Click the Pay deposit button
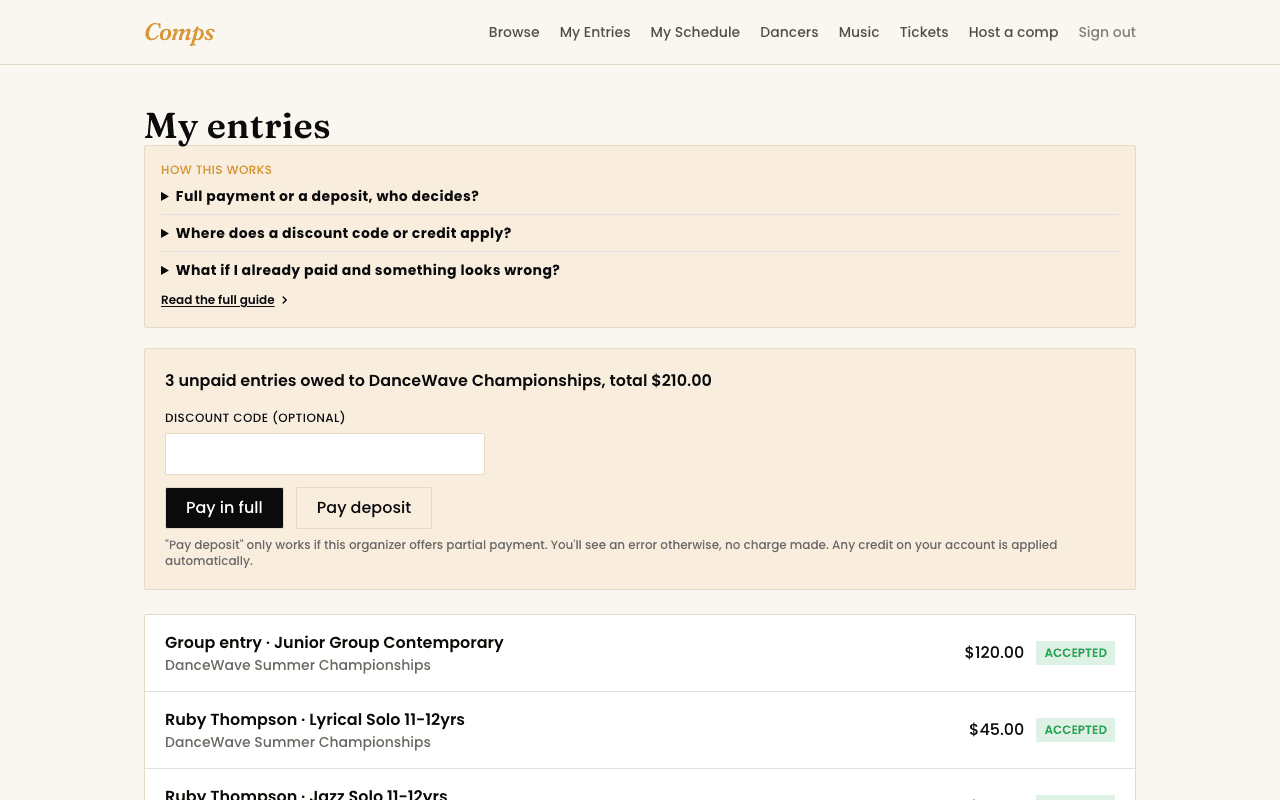 364,508
